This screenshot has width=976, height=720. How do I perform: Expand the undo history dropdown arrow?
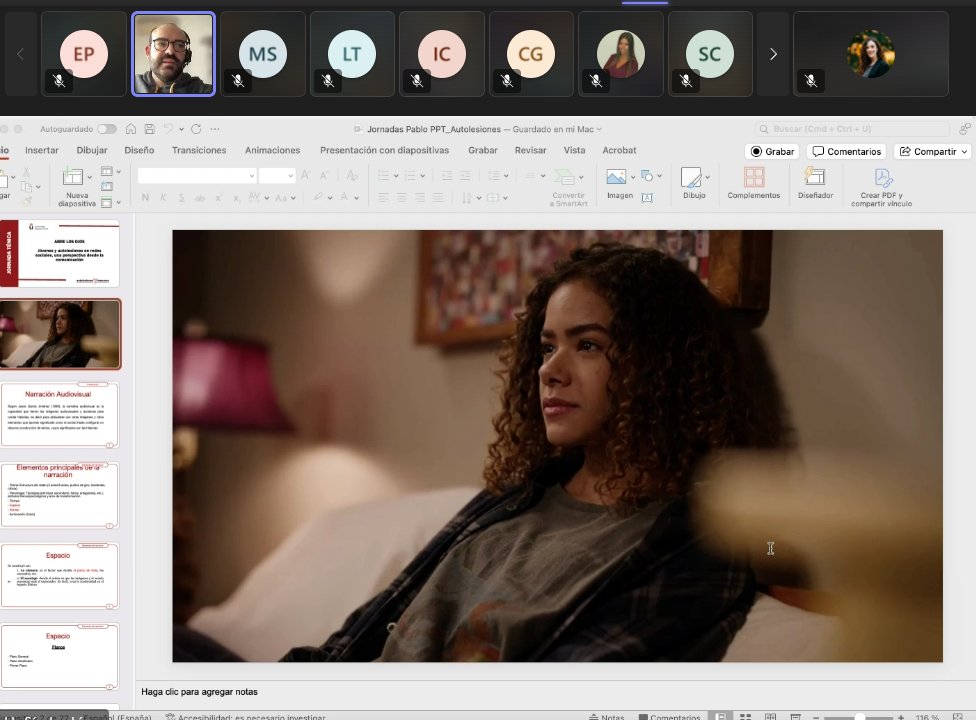(x=181, y=129)
